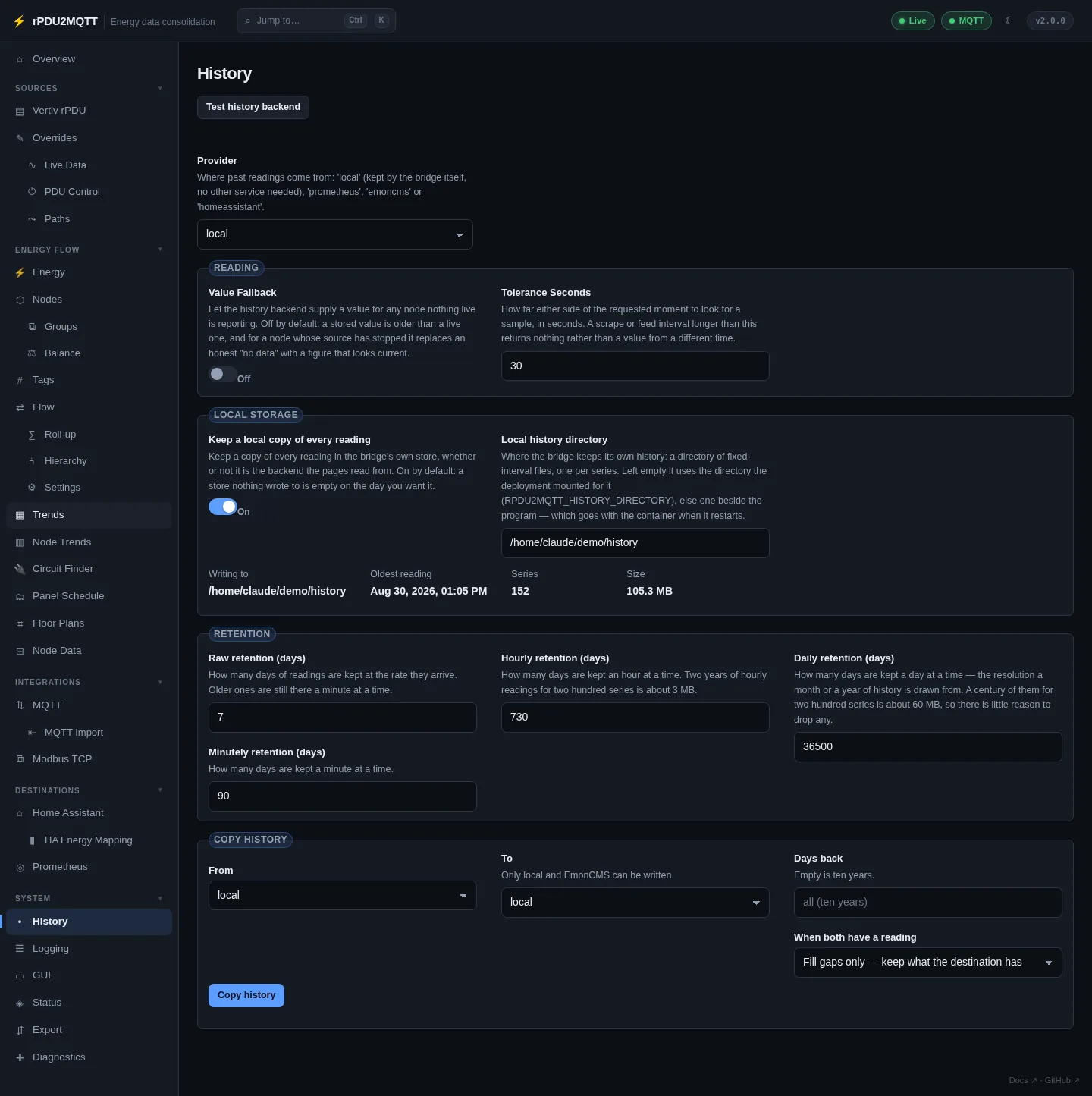Click Test history backend button

[253, 107]
